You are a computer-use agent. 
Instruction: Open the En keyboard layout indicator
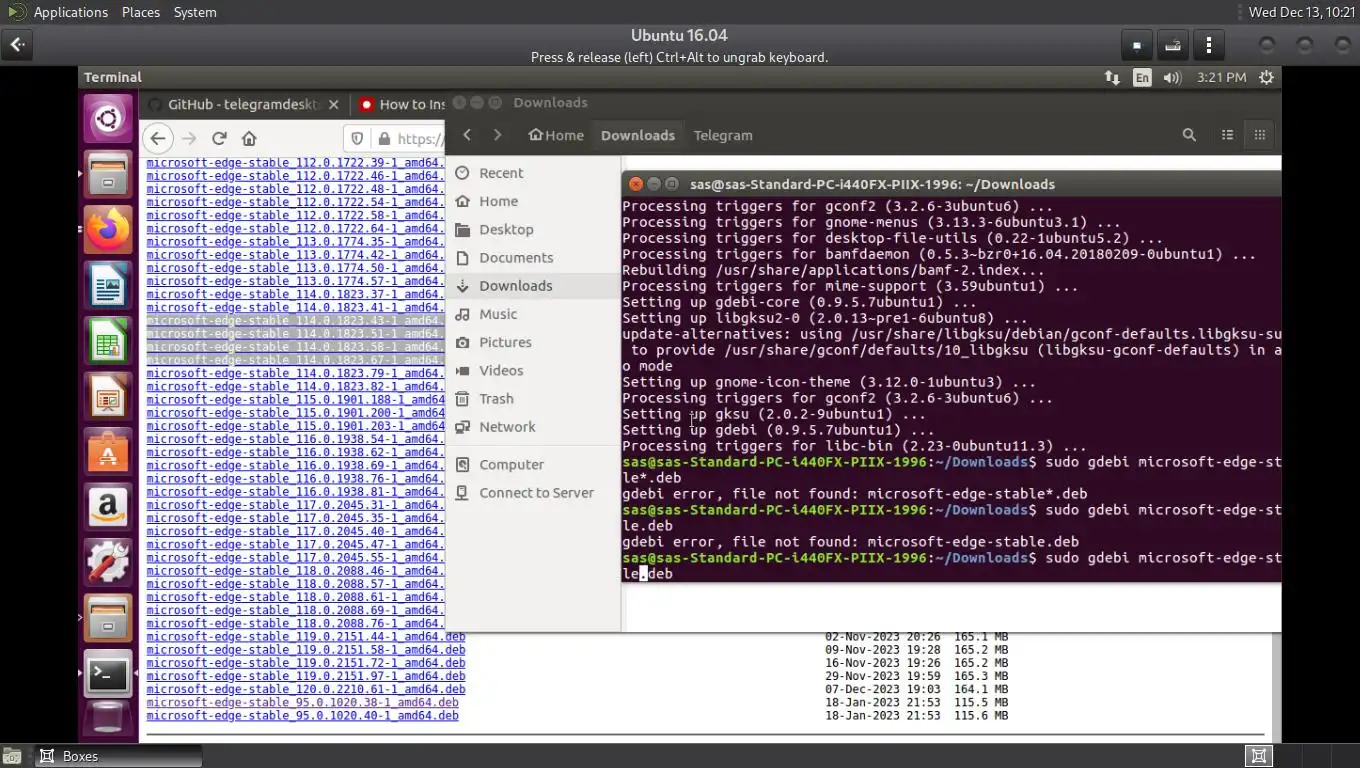pyautogui.click(x=1142, y=77)
